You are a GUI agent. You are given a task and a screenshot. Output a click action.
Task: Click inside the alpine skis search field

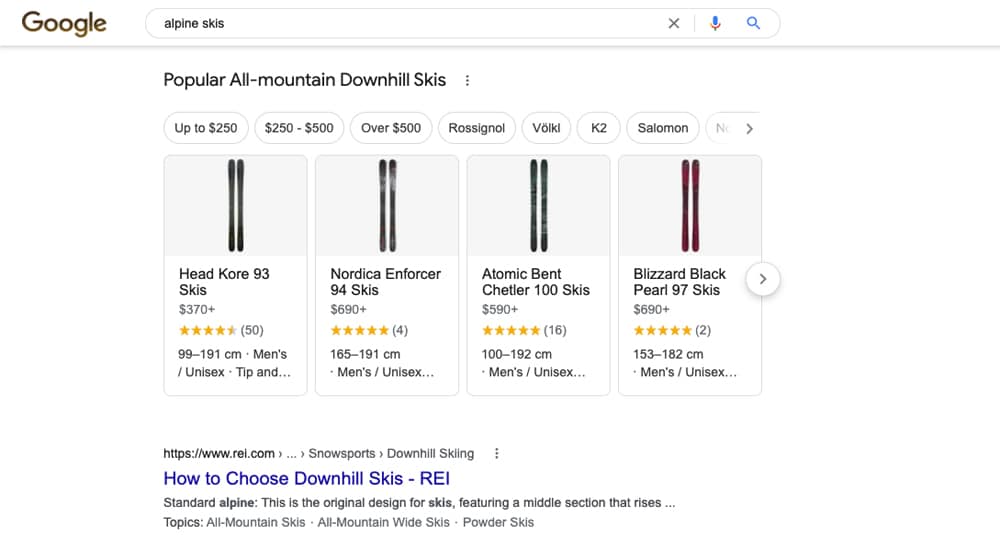click(x=400, y=23)
